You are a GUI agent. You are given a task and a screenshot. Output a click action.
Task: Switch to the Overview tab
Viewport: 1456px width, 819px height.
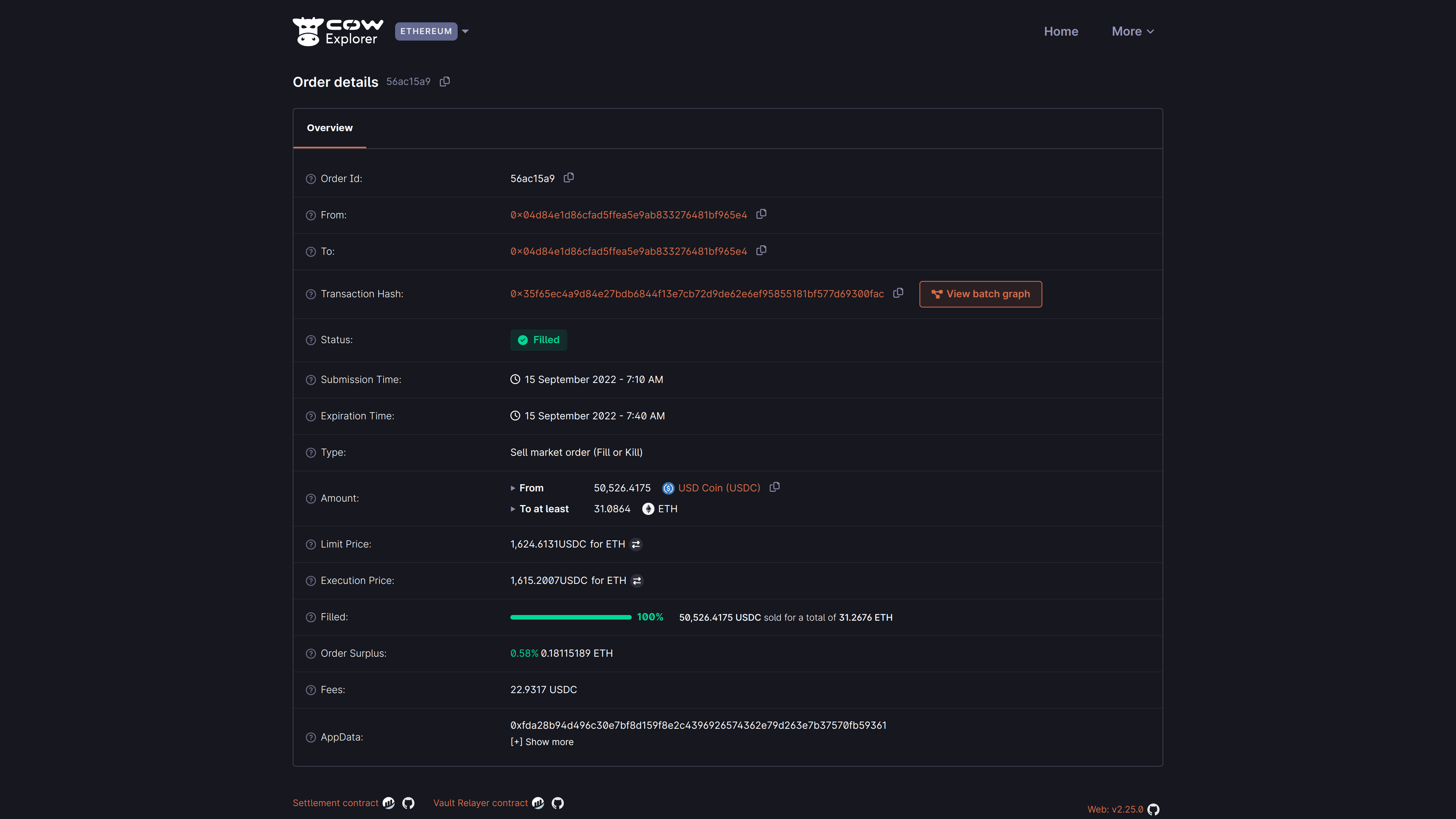tap(329, 128)
